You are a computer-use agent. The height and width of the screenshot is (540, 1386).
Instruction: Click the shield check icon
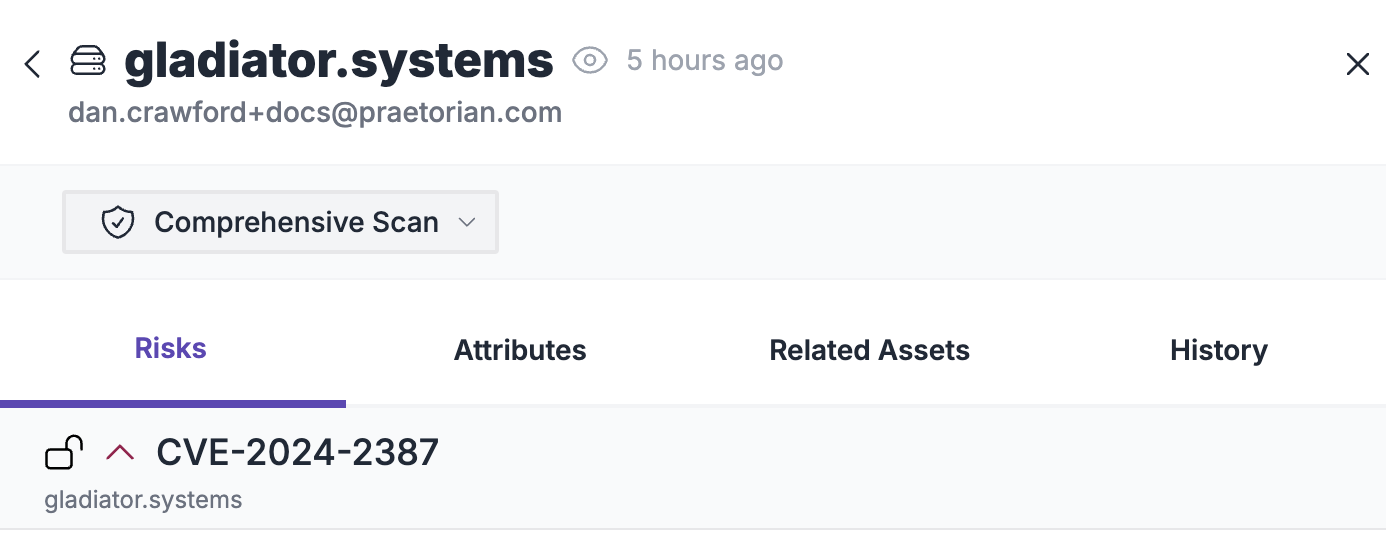(118, 222)
